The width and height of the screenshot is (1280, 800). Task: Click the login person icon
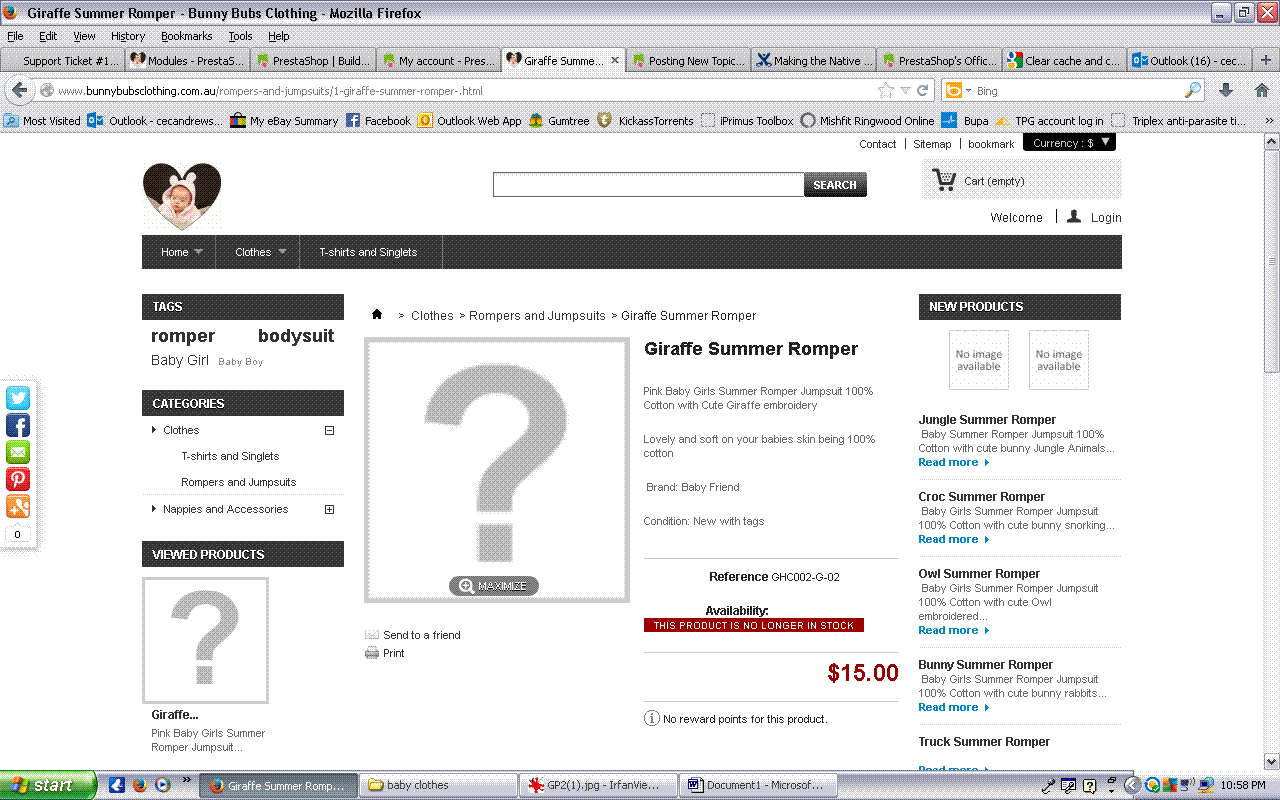pos(1074,216)
